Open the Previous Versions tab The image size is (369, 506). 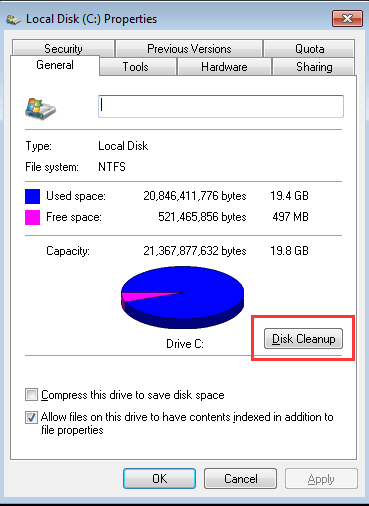pyautogui.click(x=189, y=49)
